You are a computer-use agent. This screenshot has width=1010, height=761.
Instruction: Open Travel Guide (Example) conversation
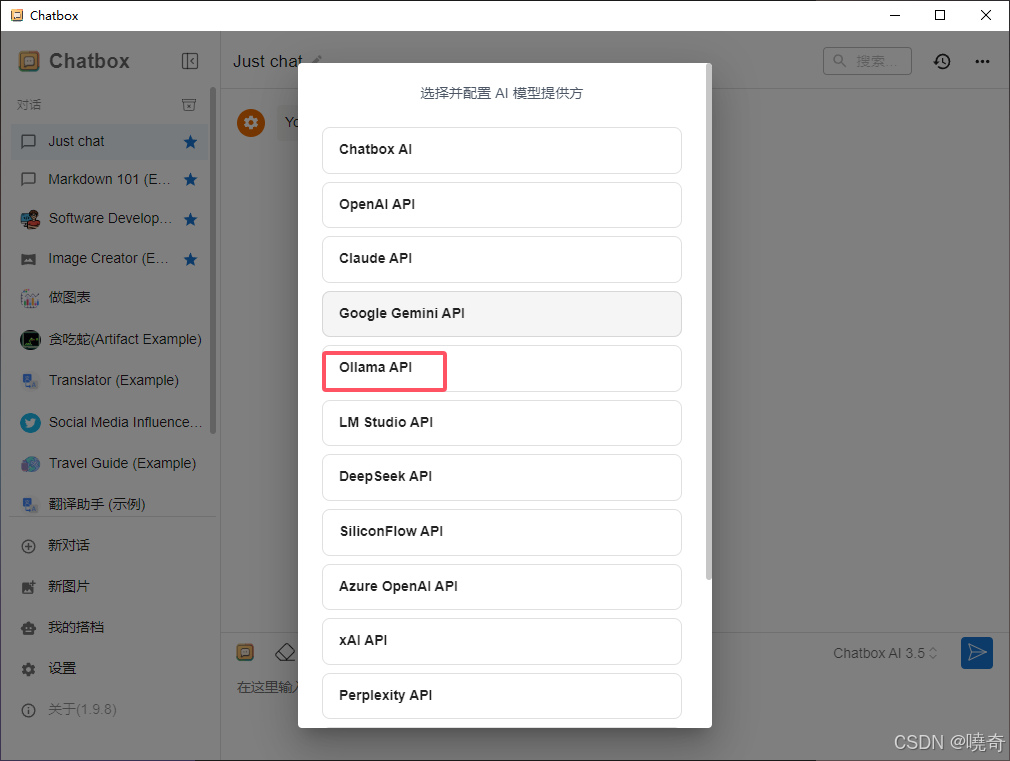click(x=109, y=464)
